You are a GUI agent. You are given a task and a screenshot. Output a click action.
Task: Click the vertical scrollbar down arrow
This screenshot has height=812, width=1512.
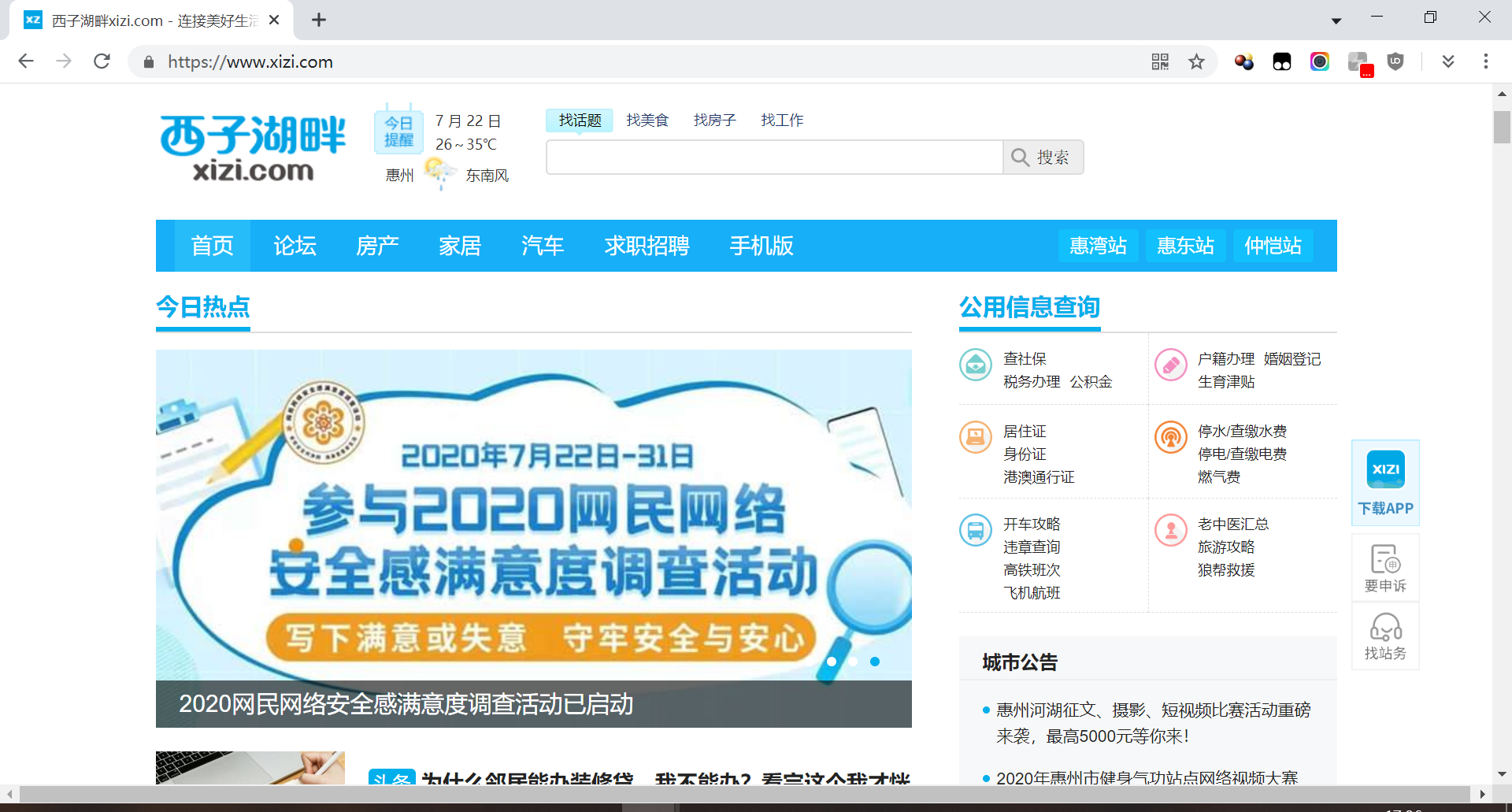pos(1502,775)
